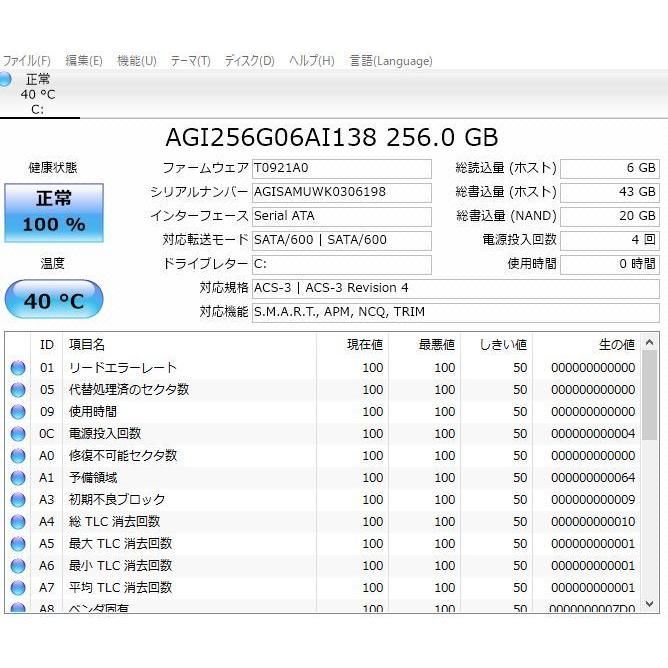The height and width of the screenshot is (668, 668).
Task: Open the ヘルプ(H) menu
Action: [x=311, y=61]
